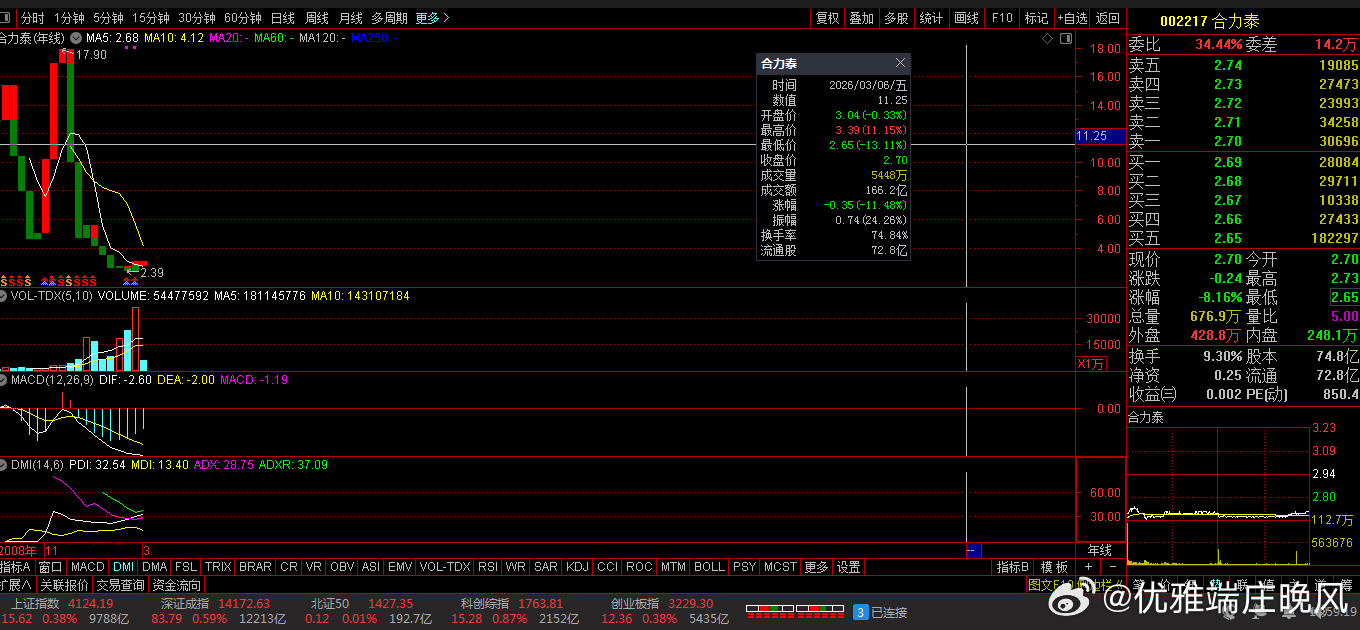Expand the 更多 periods menu at top
Screen dimensions: 1360x630
click(432, 18)
